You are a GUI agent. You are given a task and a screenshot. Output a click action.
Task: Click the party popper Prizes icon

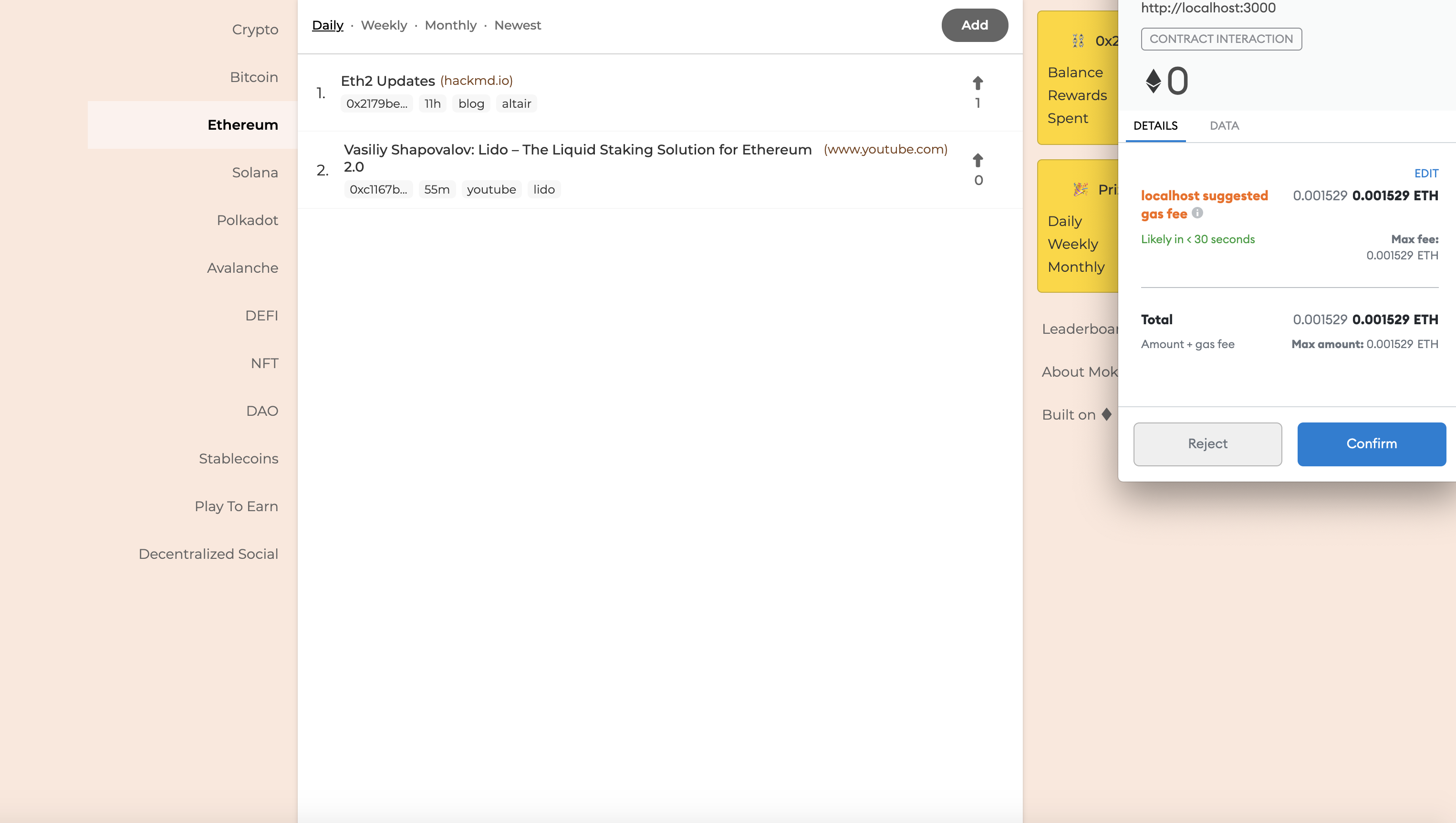(1081, 189)
